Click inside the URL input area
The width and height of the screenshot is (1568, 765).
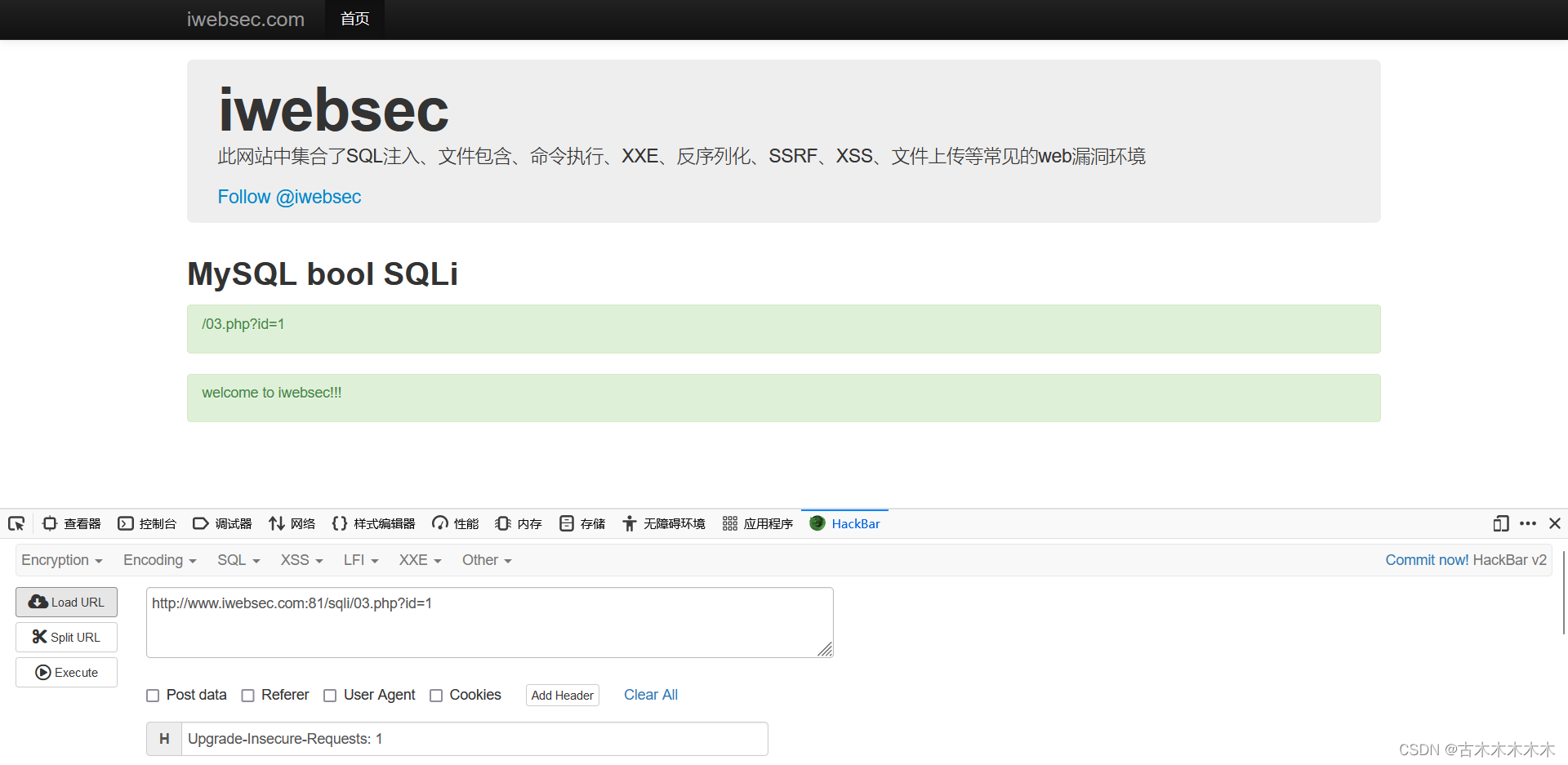point(489,621)
